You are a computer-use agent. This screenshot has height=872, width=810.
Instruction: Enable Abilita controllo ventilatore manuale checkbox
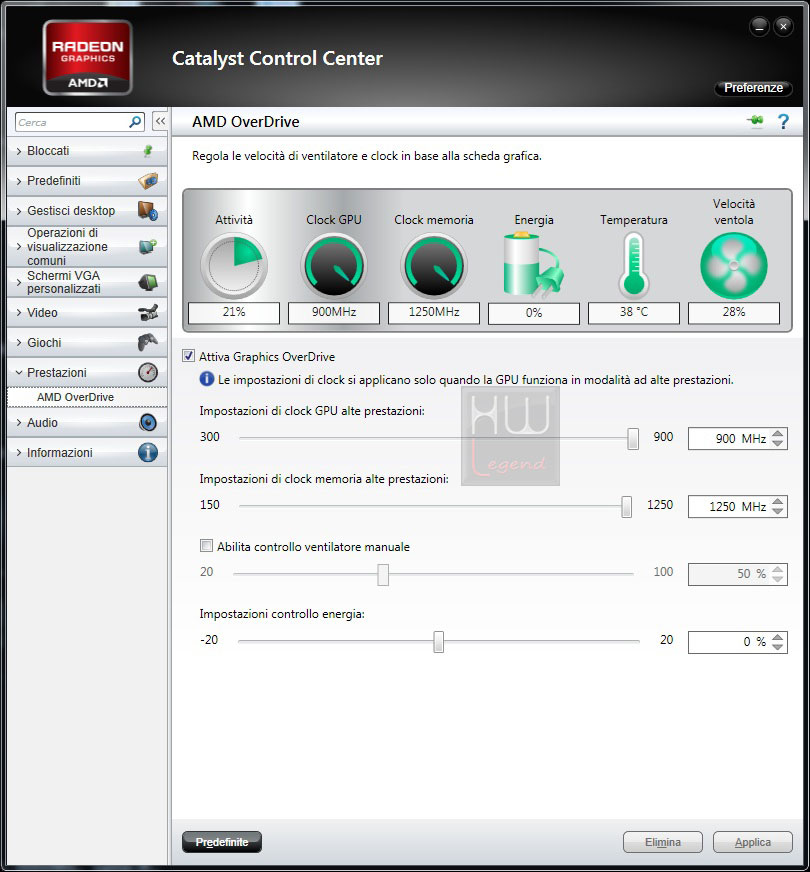pos(206,546)
